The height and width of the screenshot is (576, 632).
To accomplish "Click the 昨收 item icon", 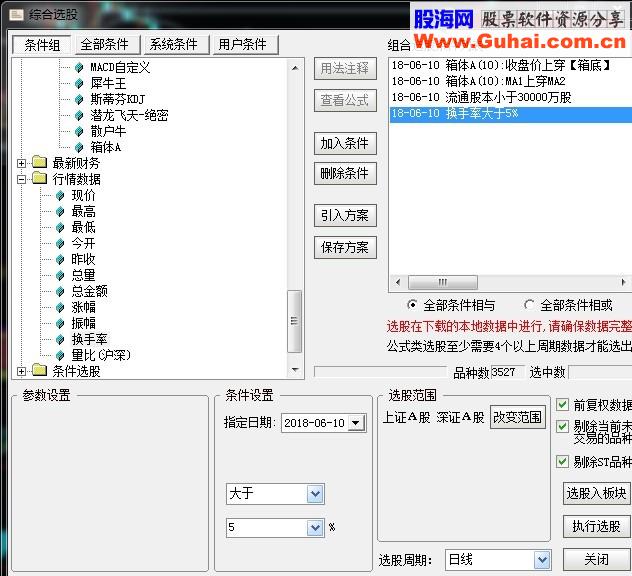I will pos(60,259).
